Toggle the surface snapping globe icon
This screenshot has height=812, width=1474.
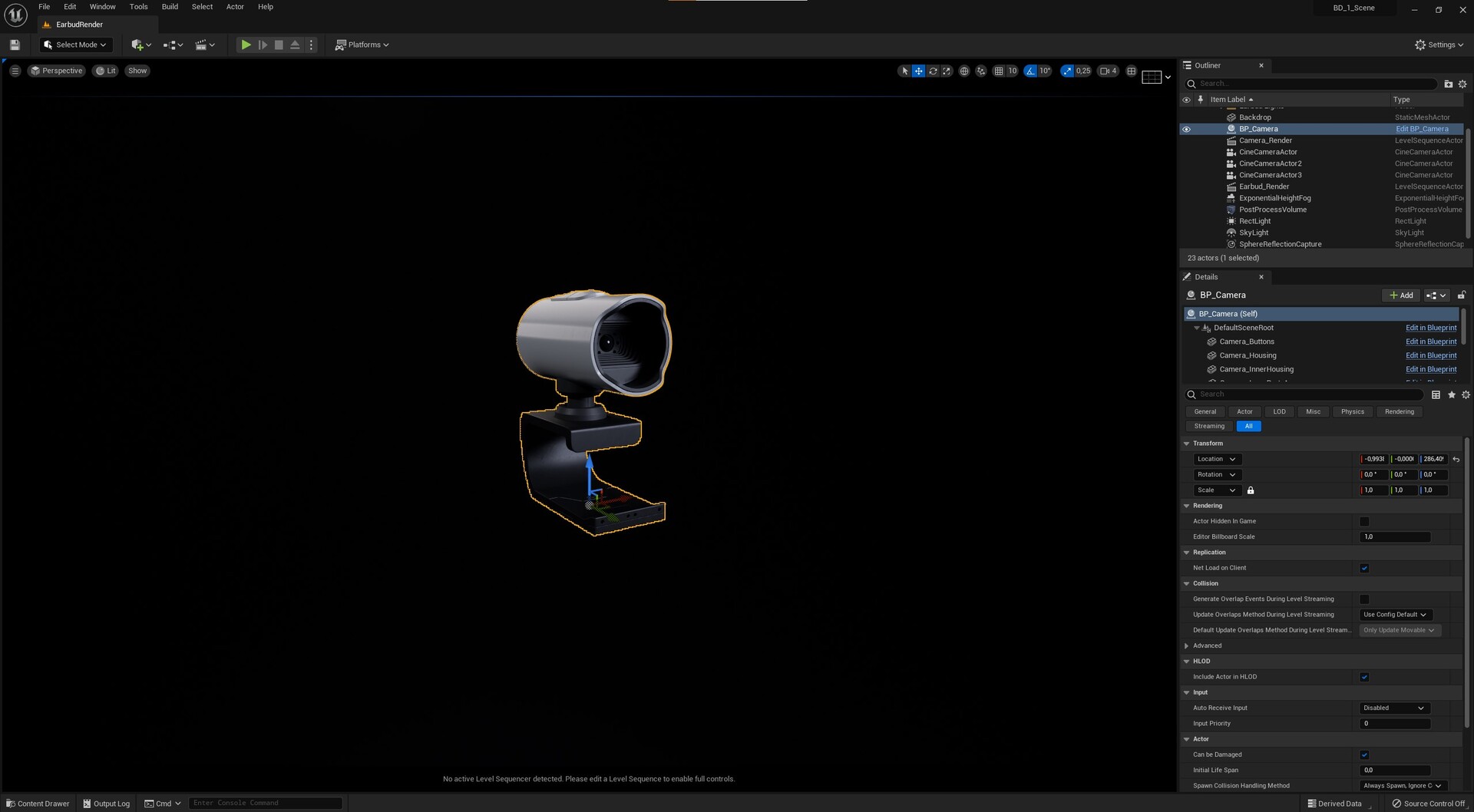click(964, 71)
